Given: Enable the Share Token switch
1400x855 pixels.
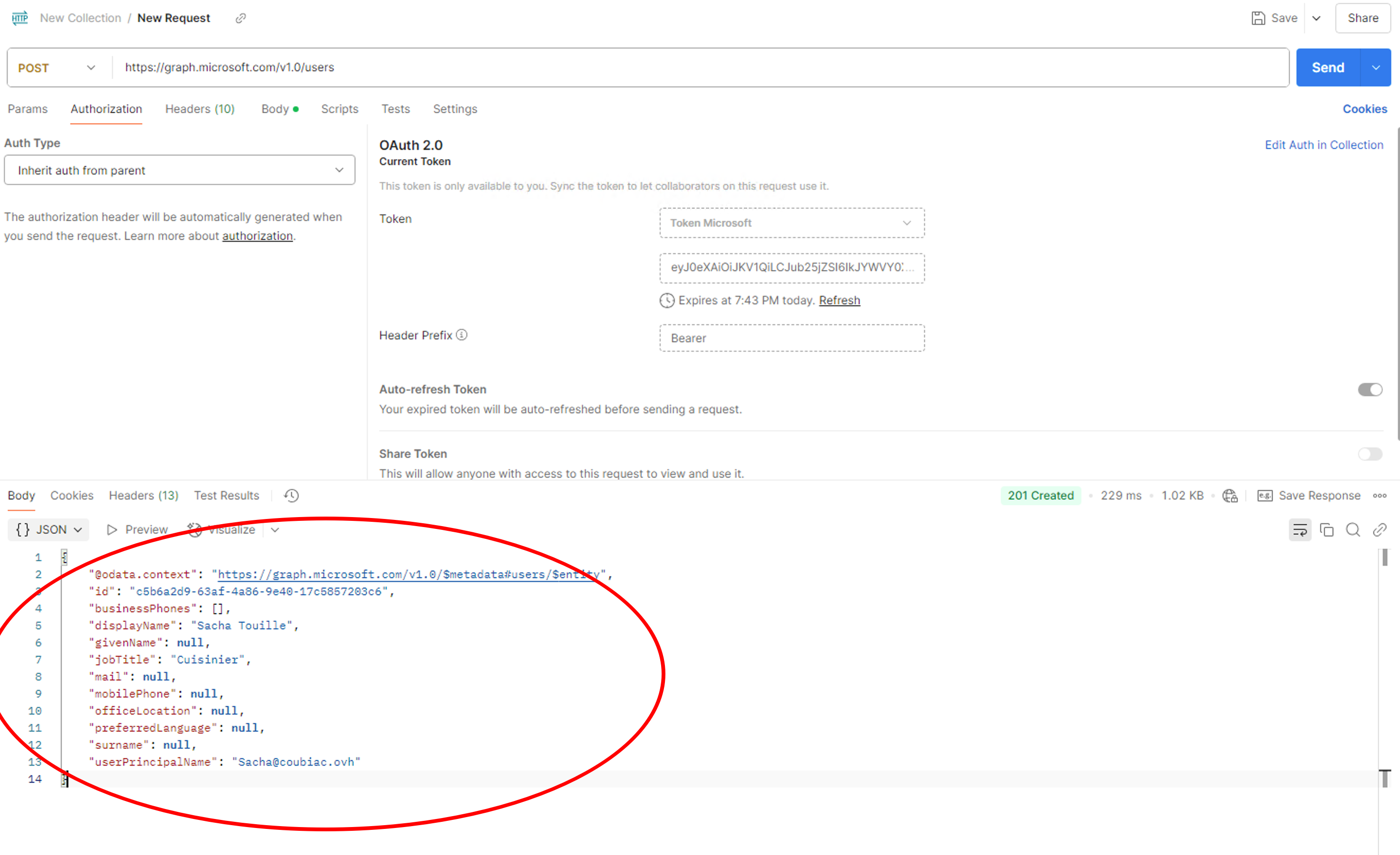Looking at the screenshot, I should pyautogui.click(x=1370, y=454).
